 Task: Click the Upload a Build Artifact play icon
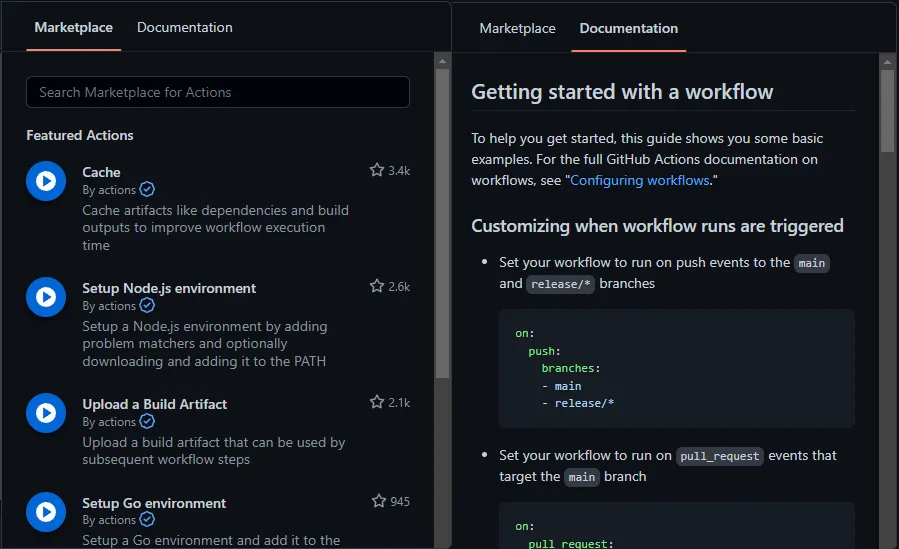[x=46, y=413]
